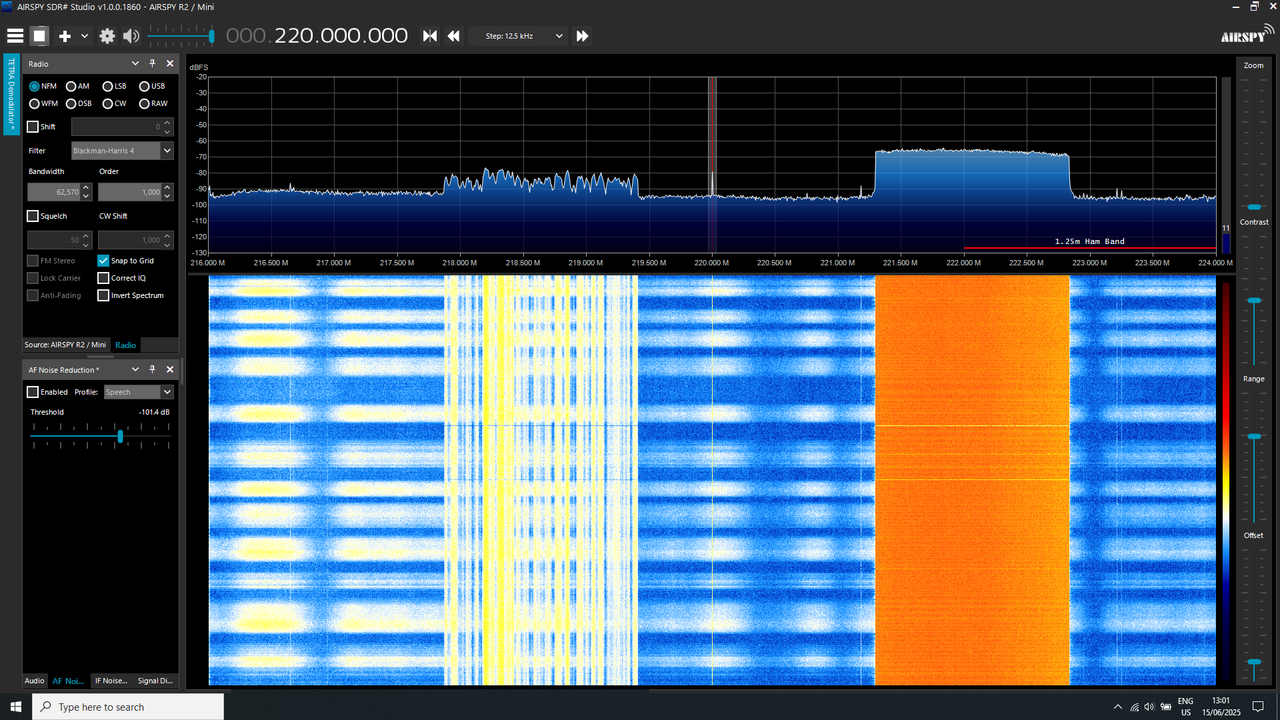Select WFM modulation mode
Image resolution: width=1280 pixels, height=720 pixels.
[x=44, y=103]
